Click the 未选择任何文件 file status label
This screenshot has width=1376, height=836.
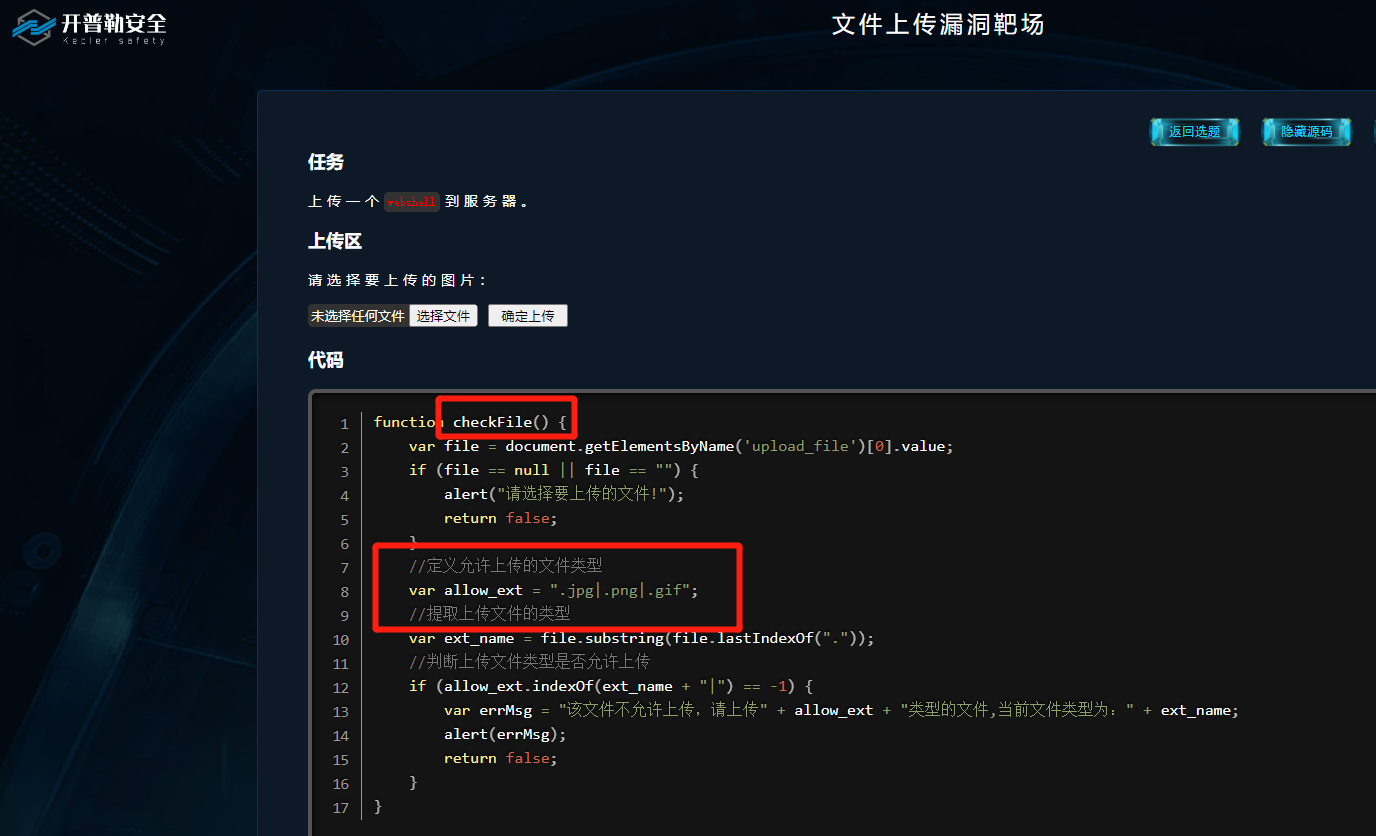[358, 315]
